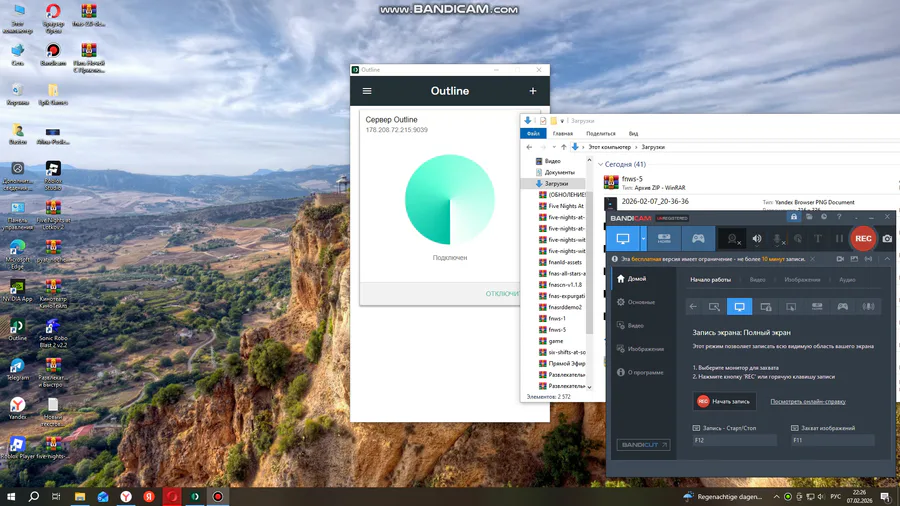
Task: Click the image icon in Bandicam notice bar
Action: (x=854, y=259)
